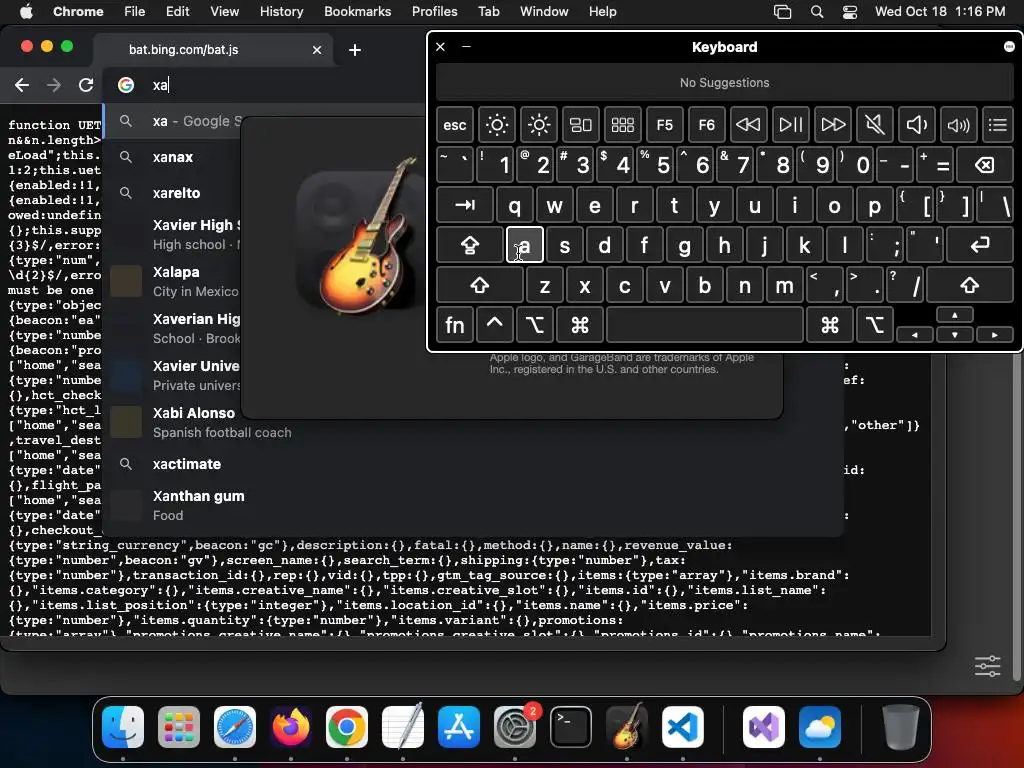Image resolution: width=1024 pixels, height=768 pixels.
Task: Click the return key on the keyboard
Action: (x=980, y=245)
